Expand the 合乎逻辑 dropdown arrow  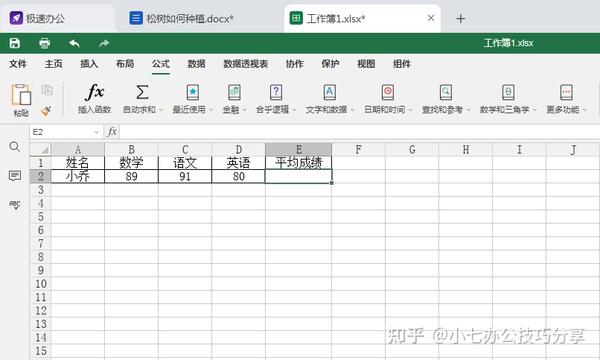click(x=294, y=110)
